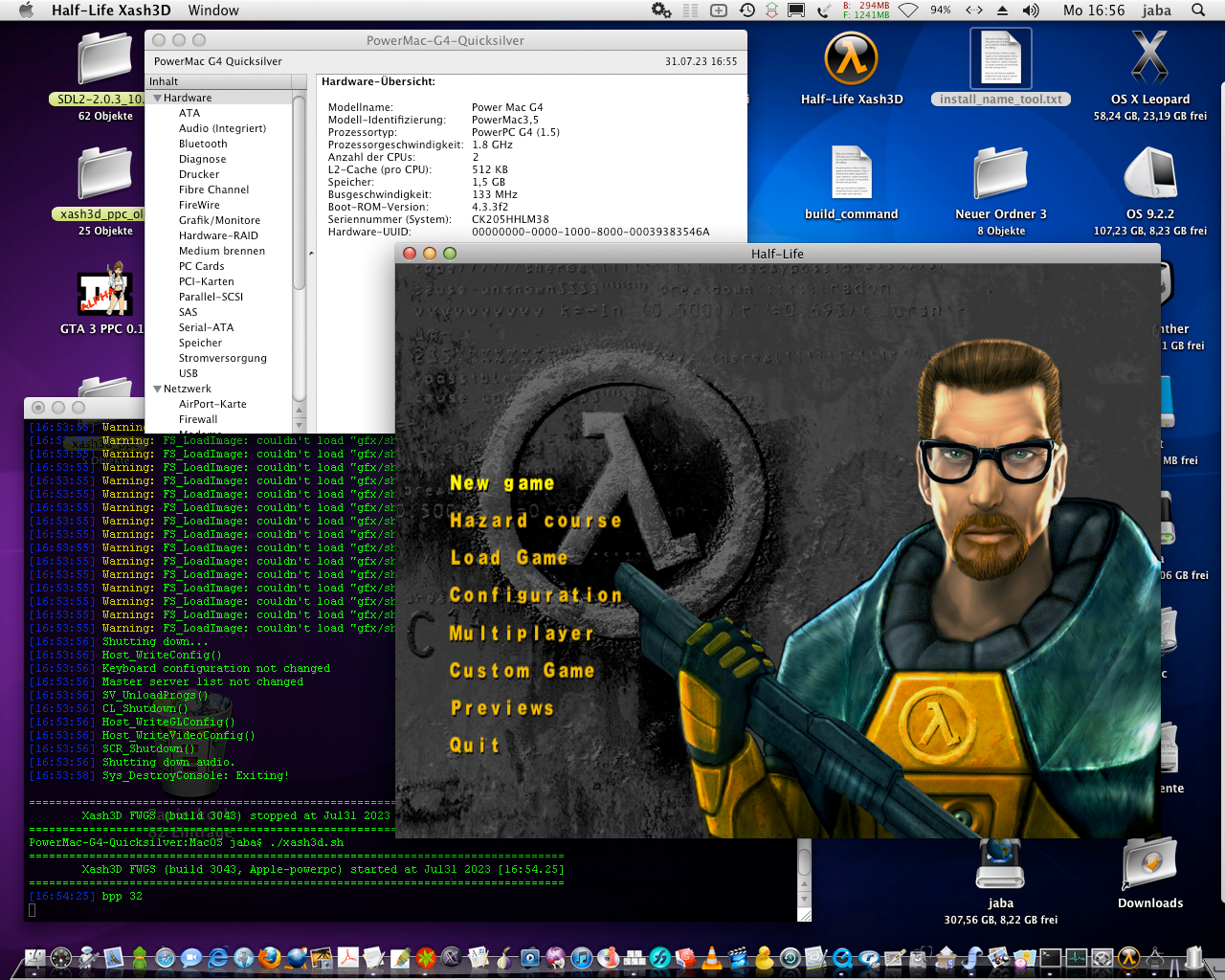This screenshot has height=980, width=1225.
Task: Select PCI-Karten in hardware list
Action: pyautogui.click(x=206, y=281)
